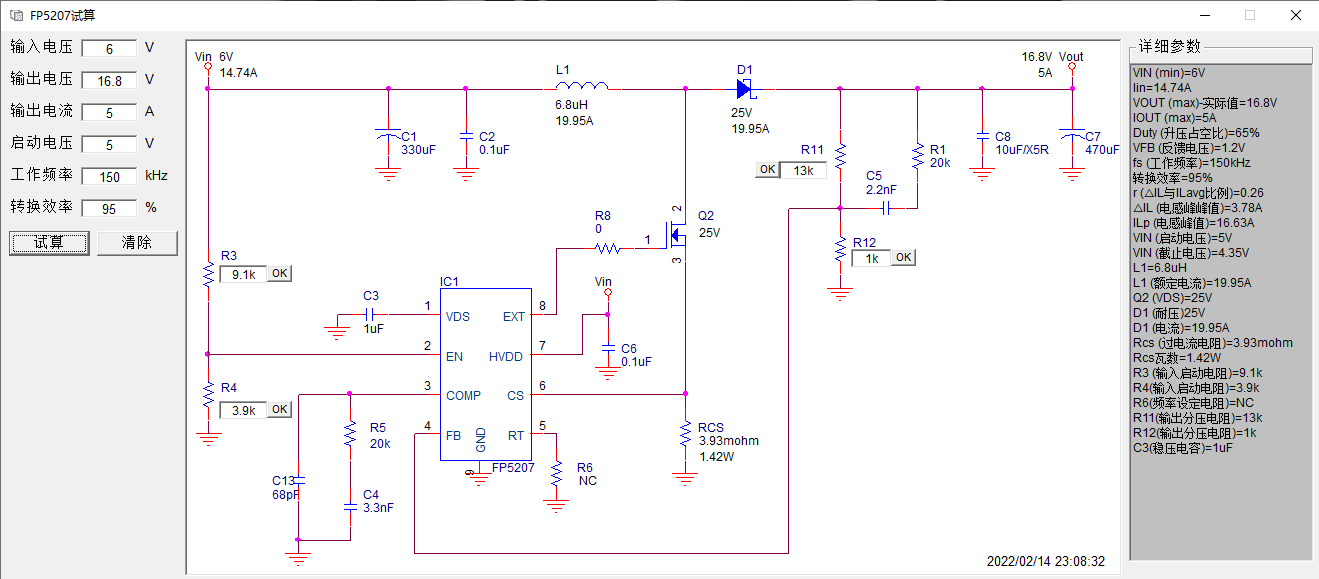
Task: Click the 试算 calculate button
Action: click(49, 243)
